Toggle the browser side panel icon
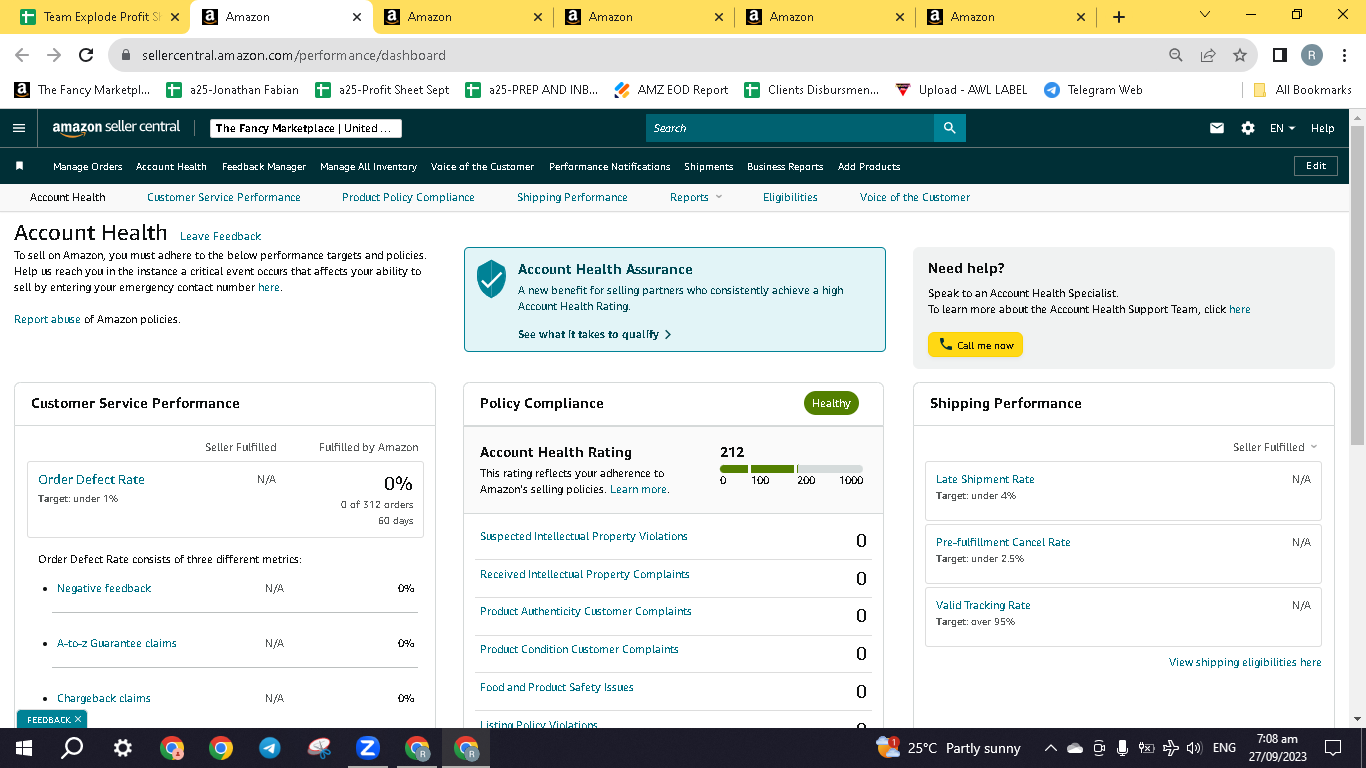Image resolution: width=1366 pixels, height=768 pixels. (1280, 55)
